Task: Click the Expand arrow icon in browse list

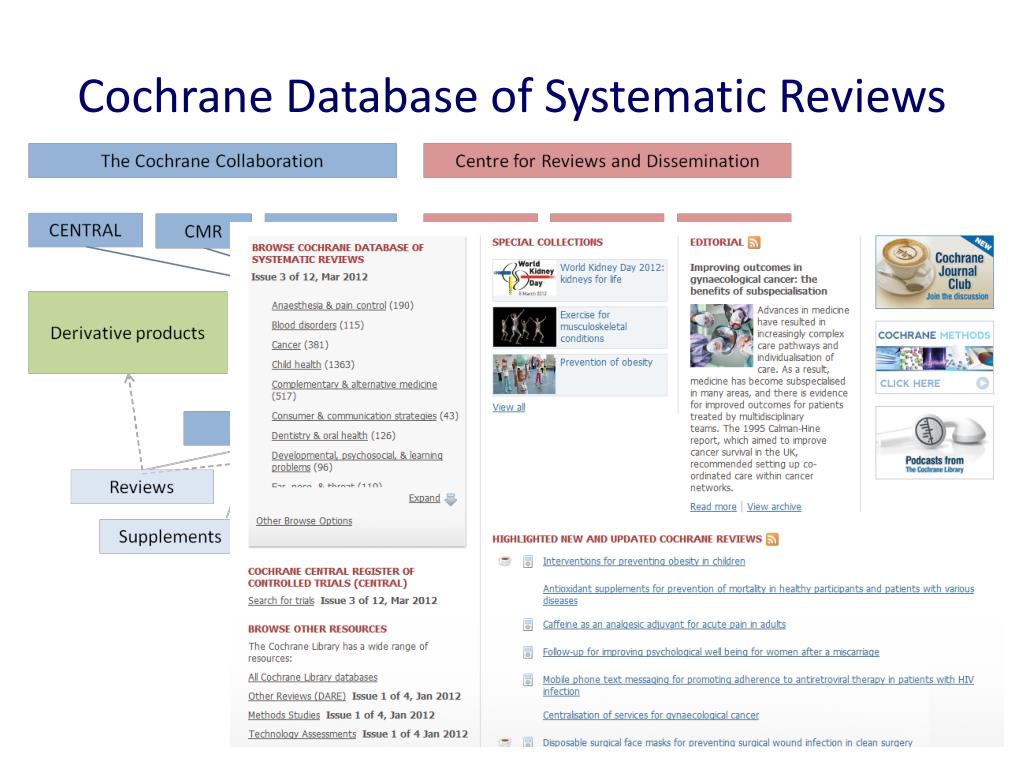Action: (x=451, y=499)
